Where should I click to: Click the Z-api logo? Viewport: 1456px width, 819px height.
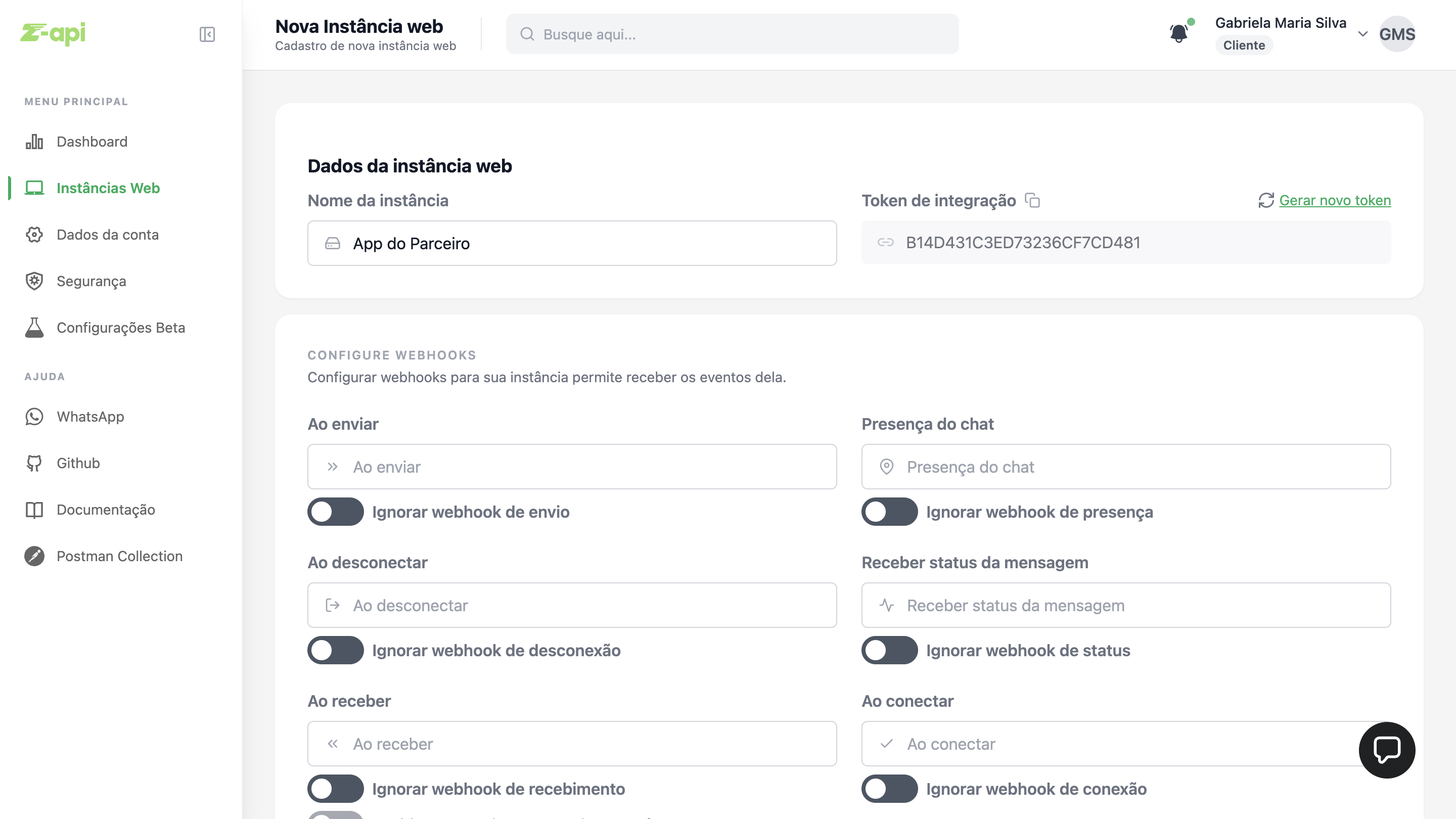[53, 33]
